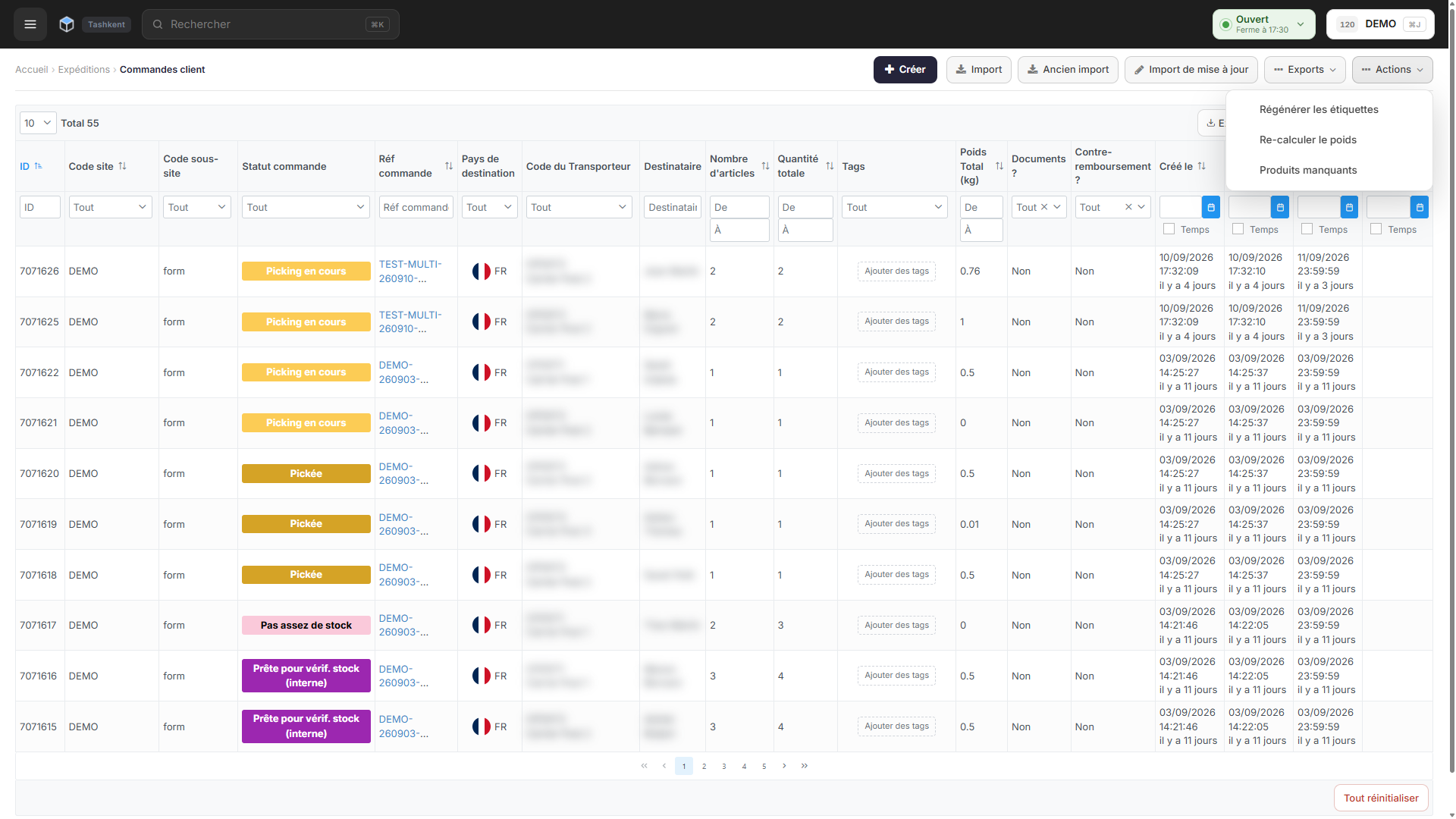
Task: Go to first page of results
Action: 644,766
